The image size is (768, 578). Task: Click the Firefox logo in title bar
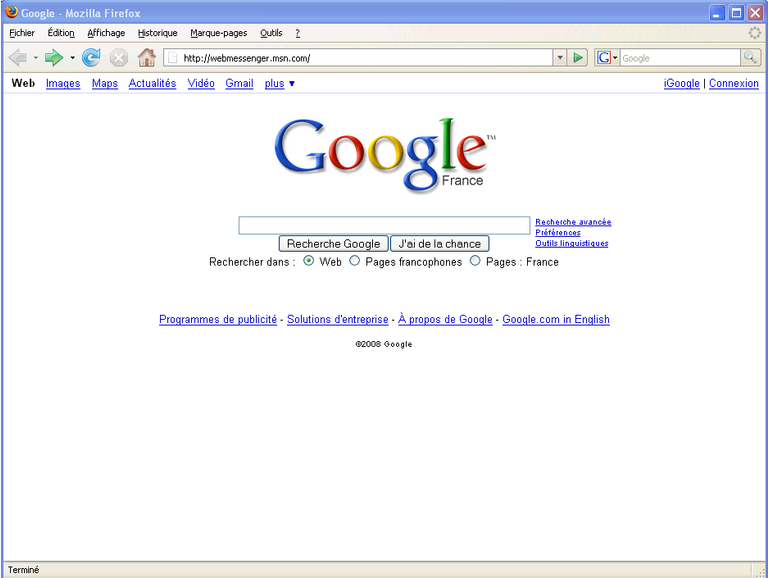point(11,12)
